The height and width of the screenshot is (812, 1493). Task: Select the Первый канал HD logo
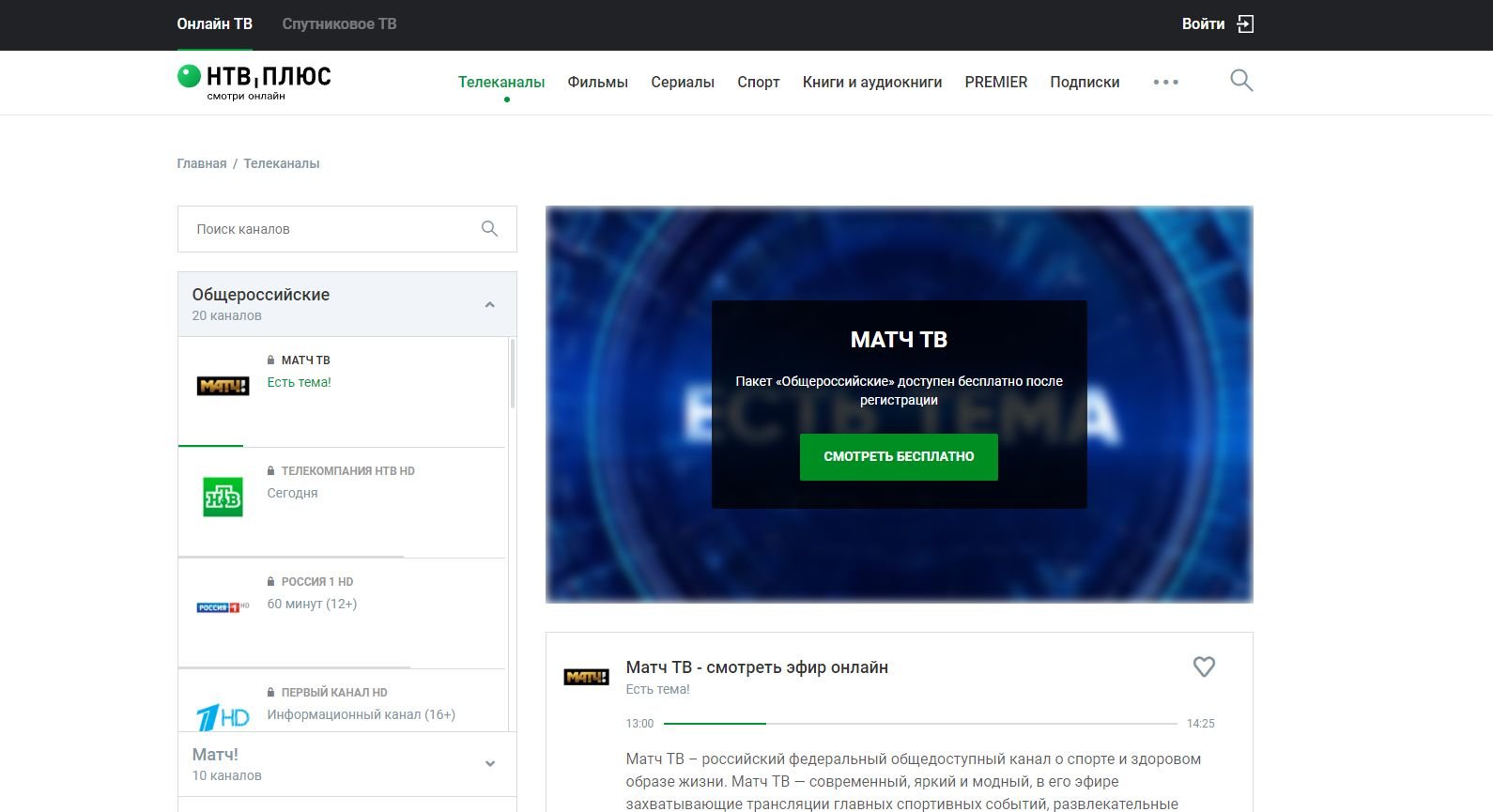click(223, 717)
